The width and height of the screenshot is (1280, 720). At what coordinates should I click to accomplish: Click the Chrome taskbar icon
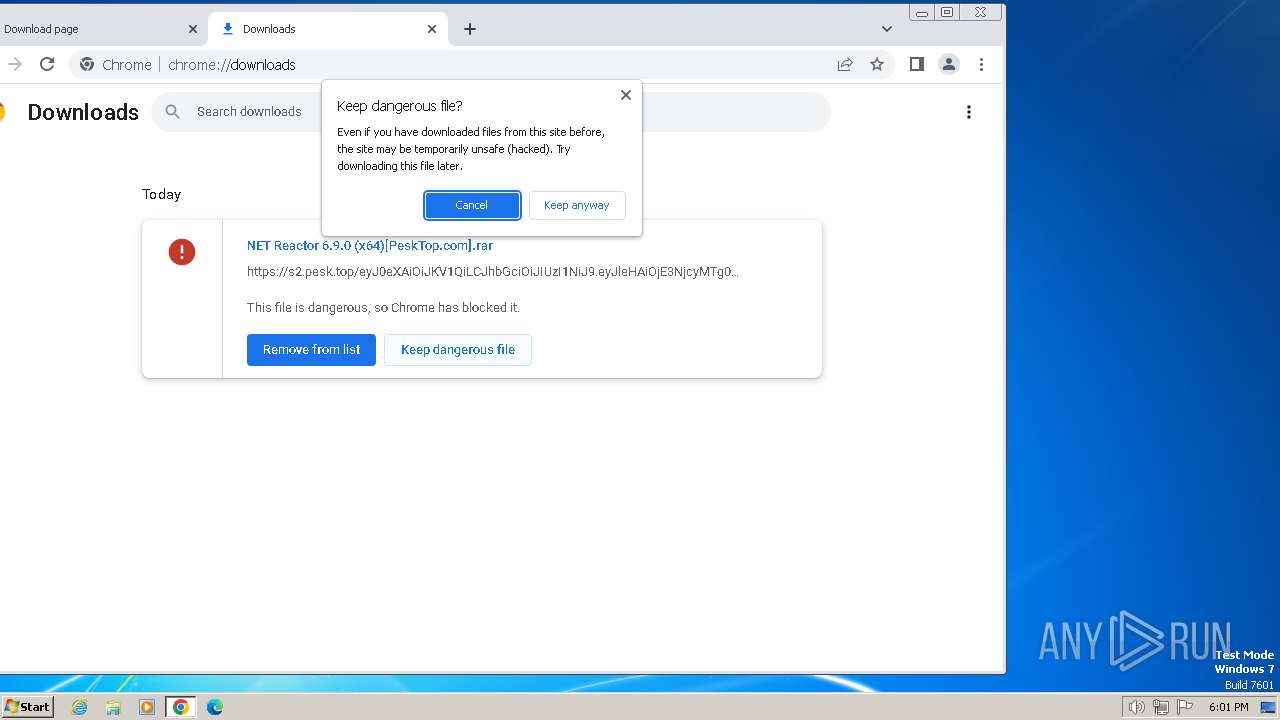click(181, 707)
